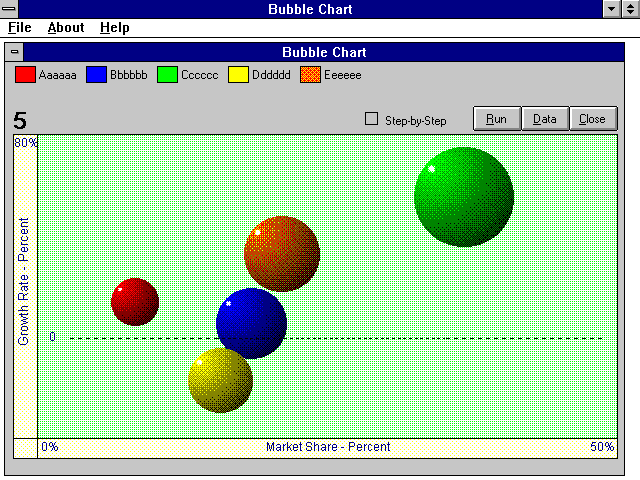Open the Help menu
Viewport: 640px width, 480px height.
tap(114, 28)
